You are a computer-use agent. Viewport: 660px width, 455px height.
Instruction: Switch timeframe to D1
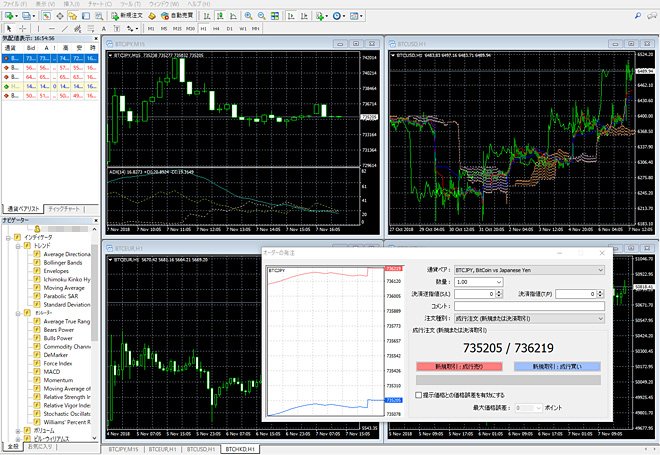229,29
